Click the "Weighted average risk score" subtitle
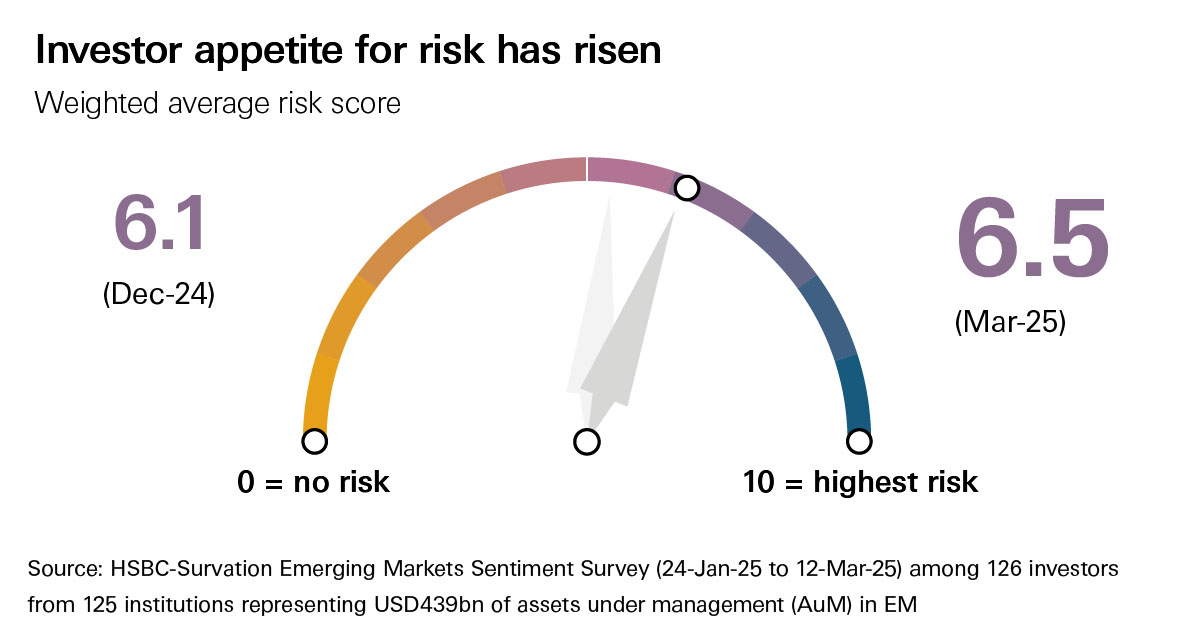This screenshot has height=630, width=1200. click(x=218, y=103)
